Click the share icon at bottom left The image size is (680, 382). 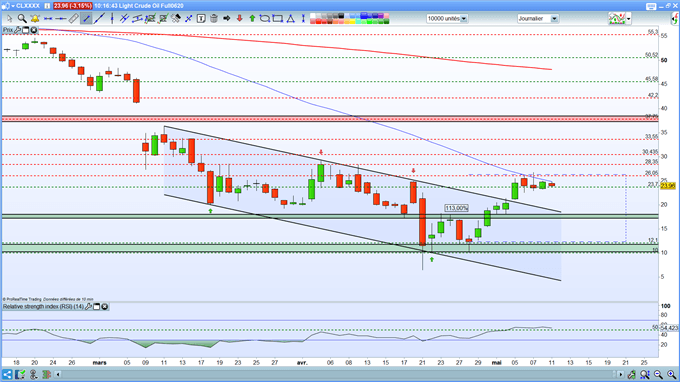[7, 374]
